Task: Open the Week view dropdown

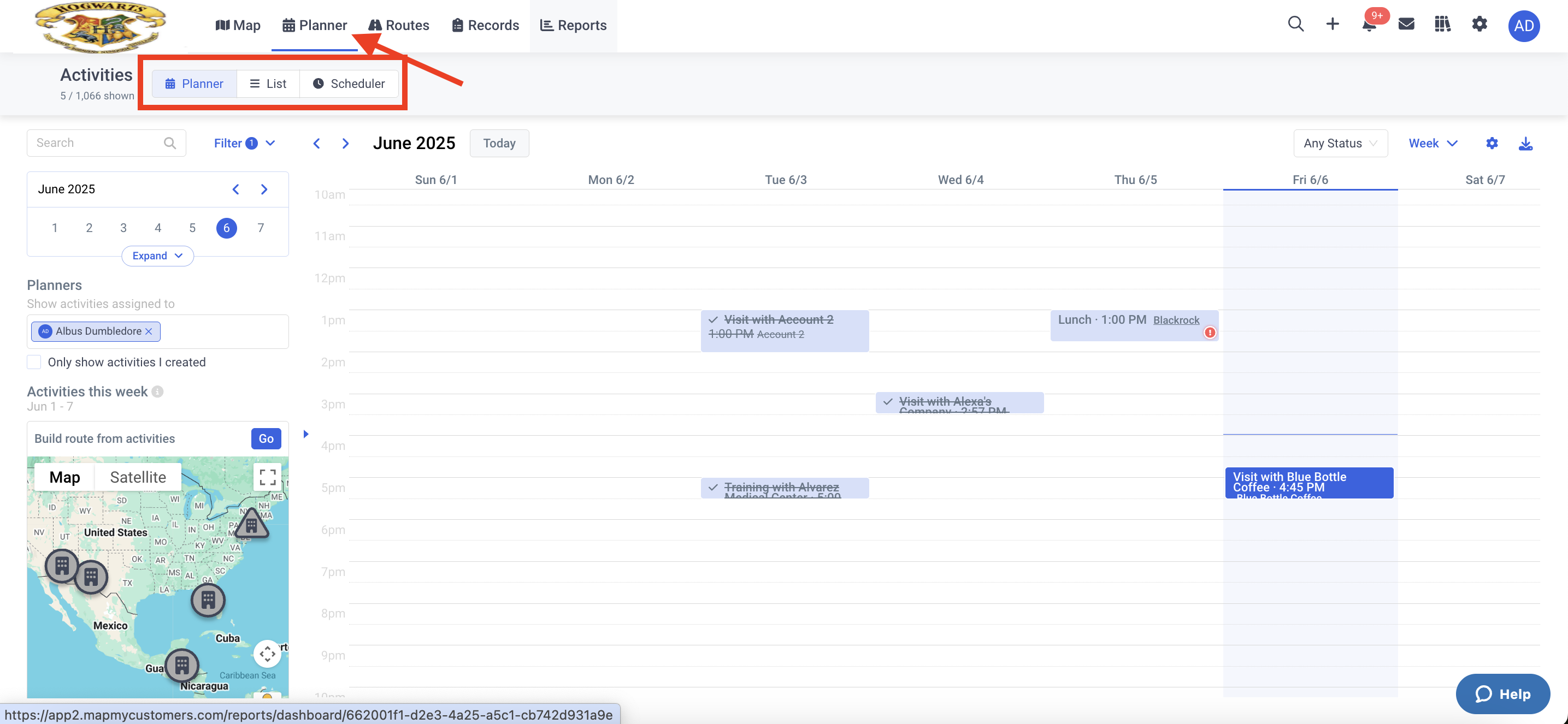Action: [x=1433, y=144]
